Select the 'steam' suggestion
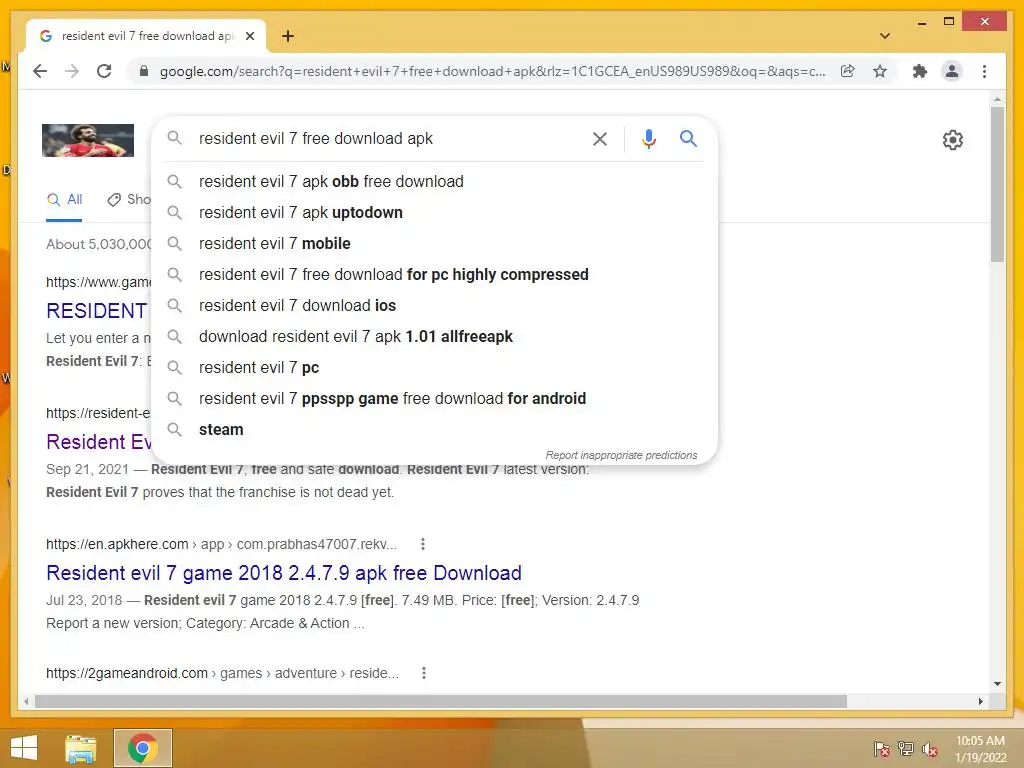 click(x=434, y=430)
